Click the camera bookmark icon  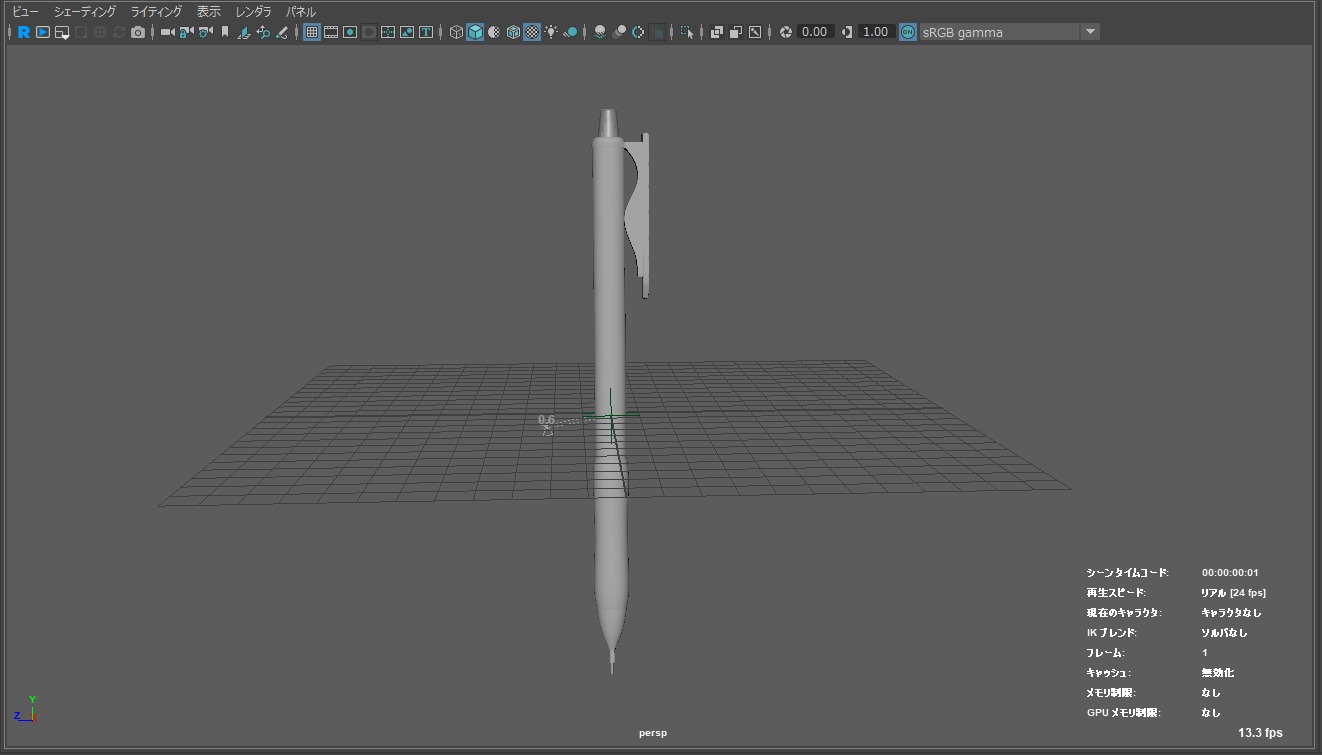[x=225, y=32]
